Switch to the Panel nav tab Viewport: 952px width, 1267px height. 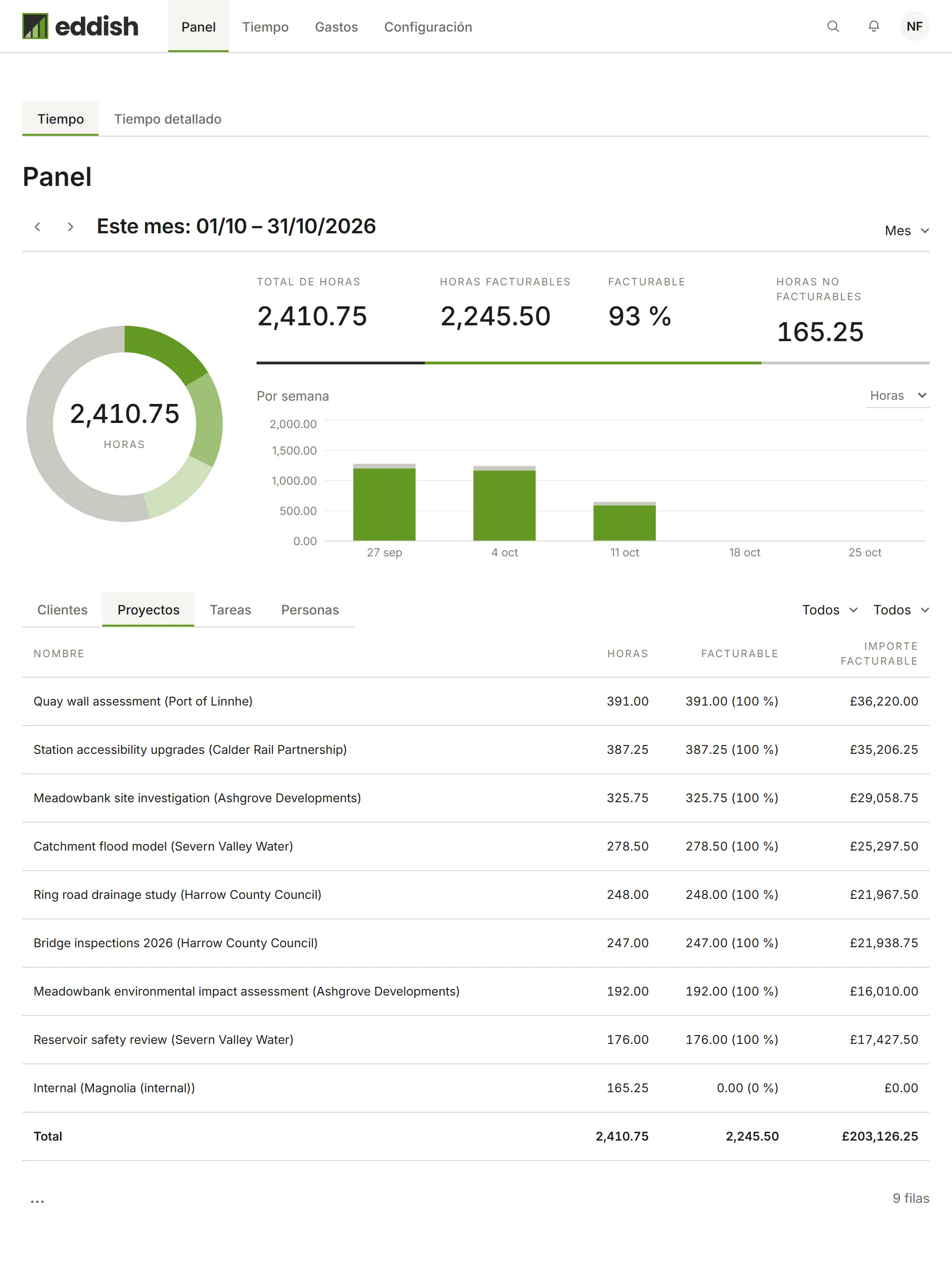coord(198,27)
